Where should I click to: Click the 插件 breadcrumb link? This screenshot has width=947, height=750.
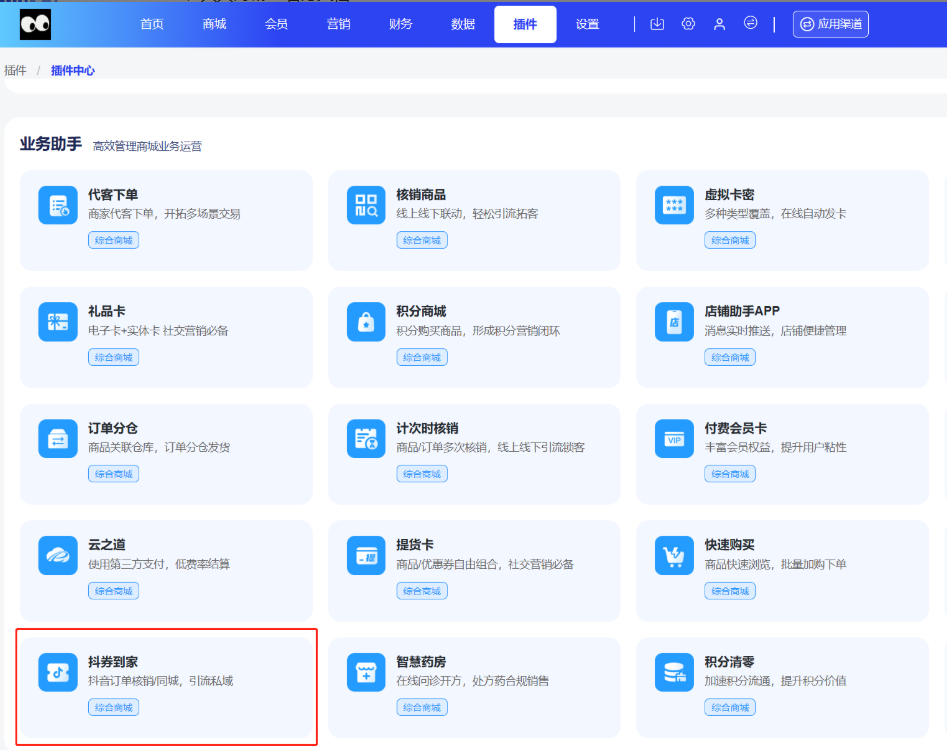[15, 71]
